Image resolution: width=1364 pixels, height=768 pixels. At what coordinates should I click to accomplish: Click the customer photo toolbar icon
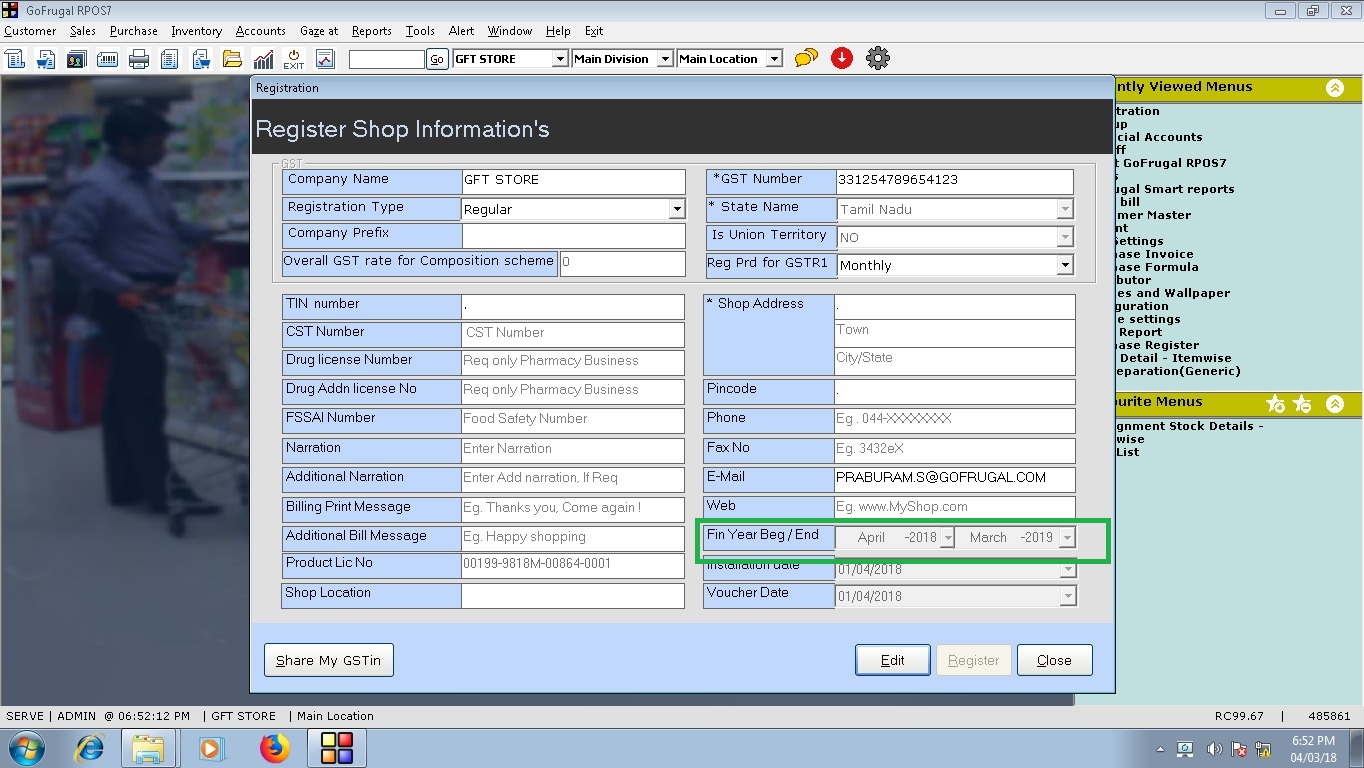click(77, 59)
